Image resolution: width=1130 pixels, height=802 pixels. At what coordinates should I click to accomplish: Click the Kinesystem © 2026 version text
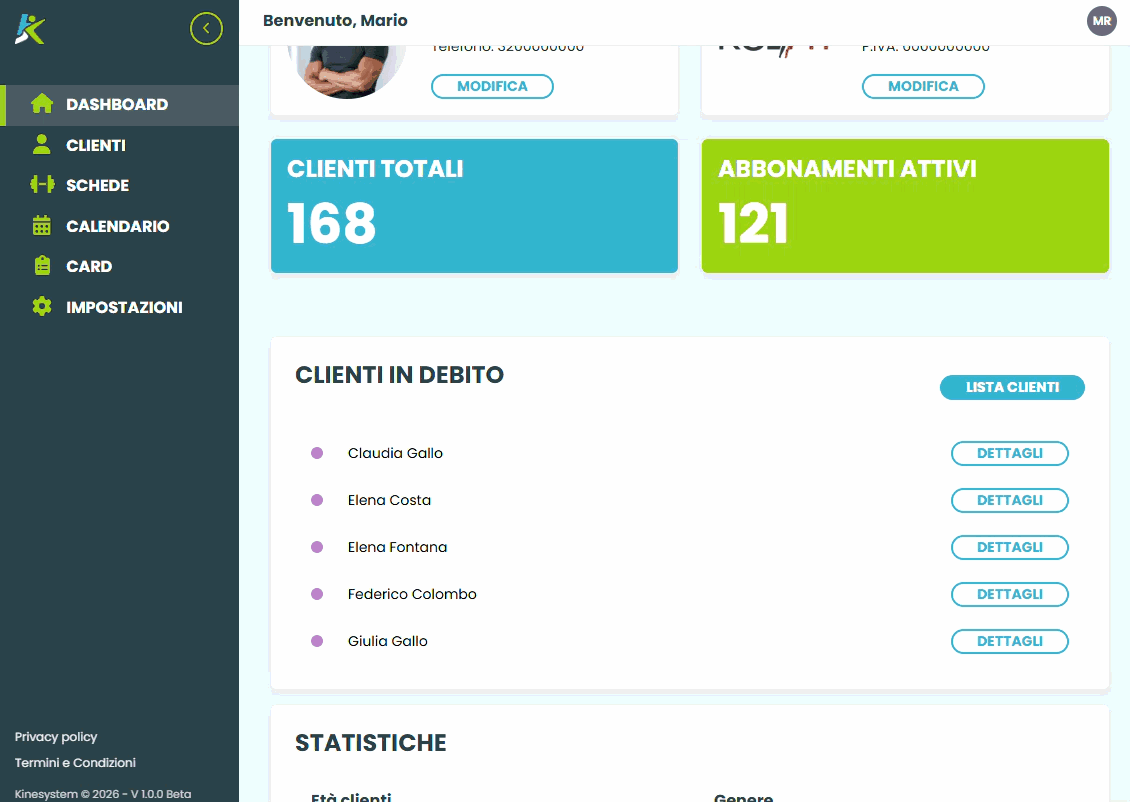tap(103, 793)
